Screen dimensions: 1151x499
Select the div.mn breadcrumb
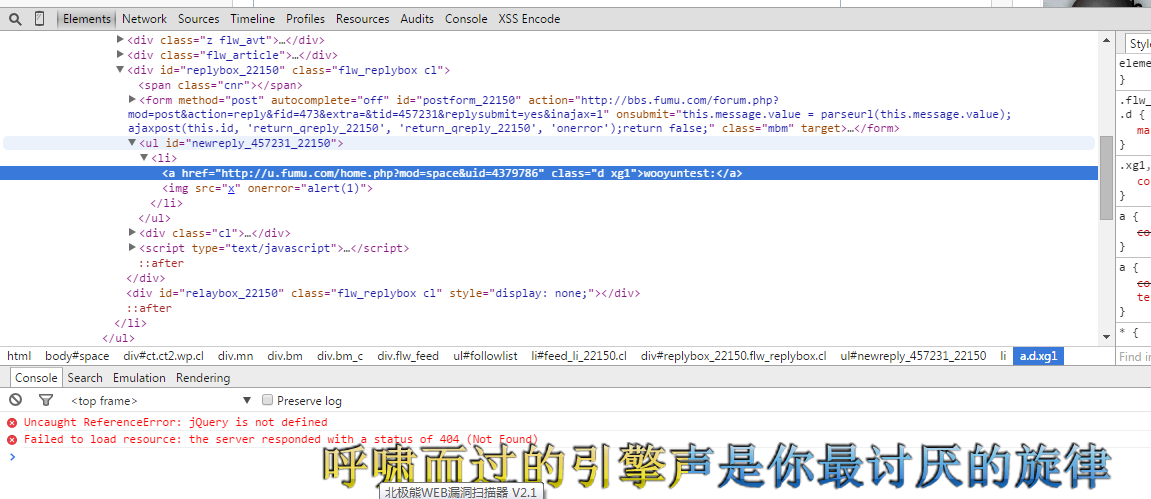[236, 356]
